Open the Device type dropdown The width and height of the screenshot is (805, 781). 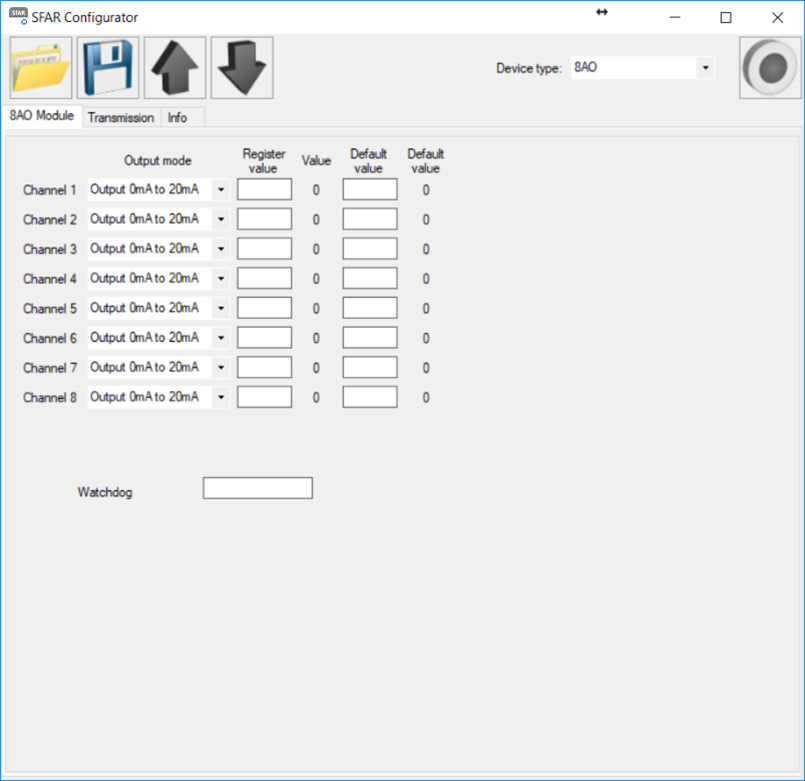coord(705,68)
